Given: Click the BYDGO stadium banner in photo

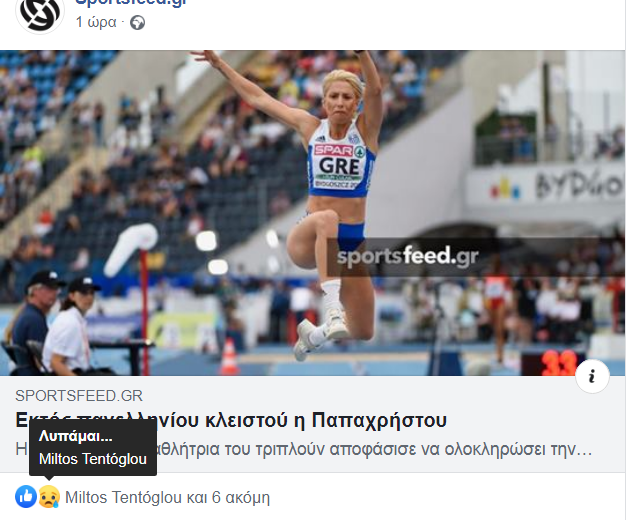Looking at the screenshot, I should click(x=577, y=185).
